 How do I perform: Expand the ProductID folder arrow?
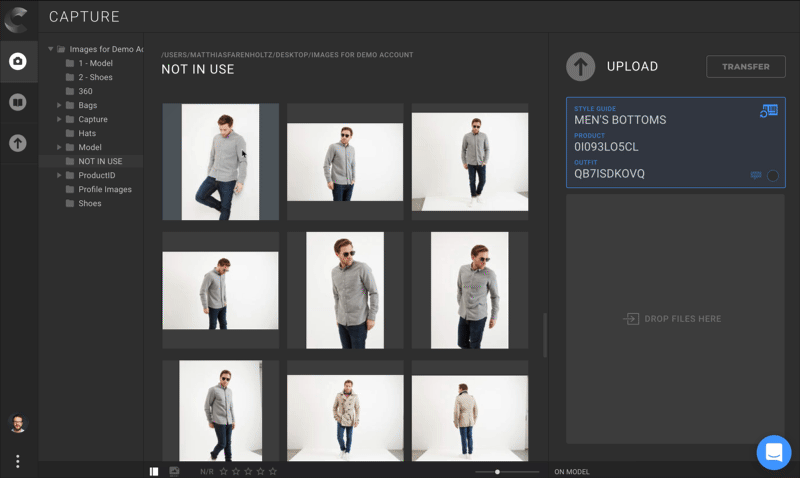(59, 175)
